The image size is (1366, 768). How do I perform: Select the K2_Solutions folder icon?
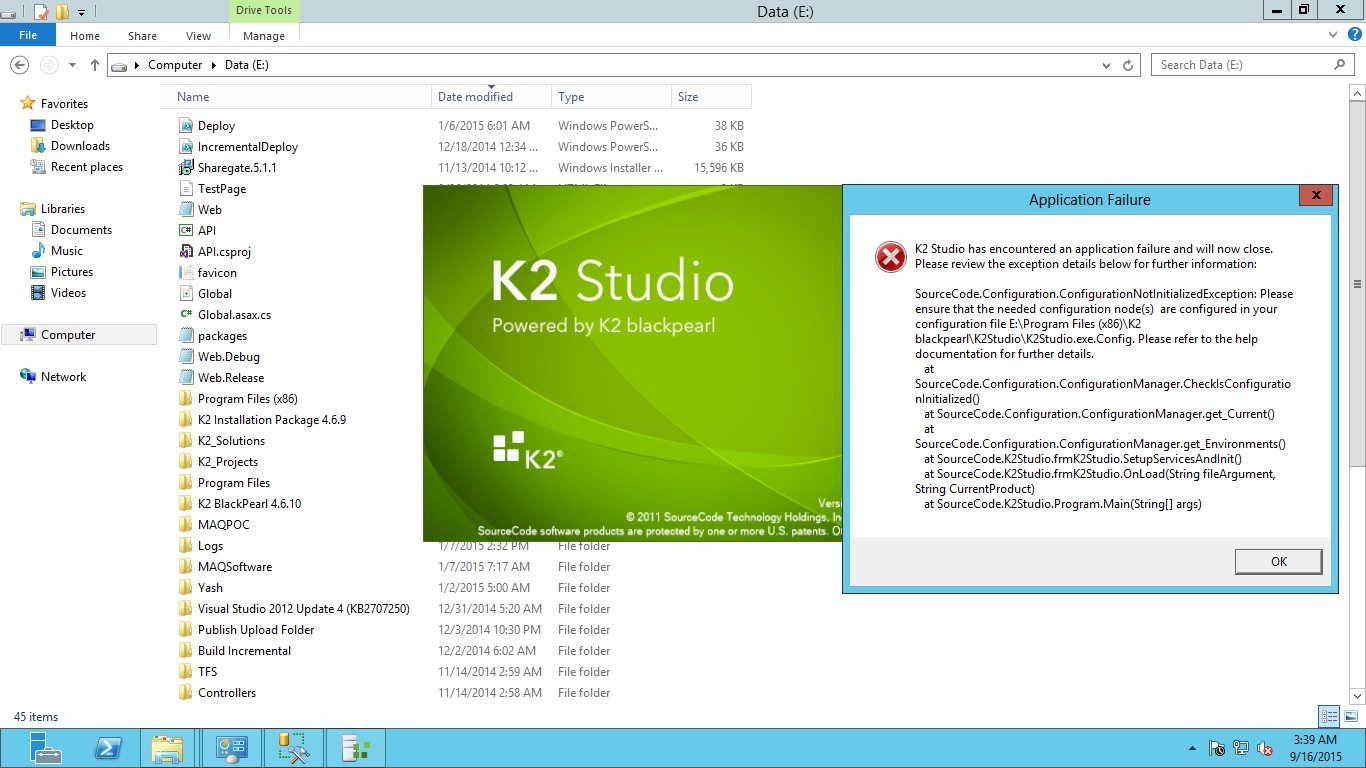[x=185, y=441]
